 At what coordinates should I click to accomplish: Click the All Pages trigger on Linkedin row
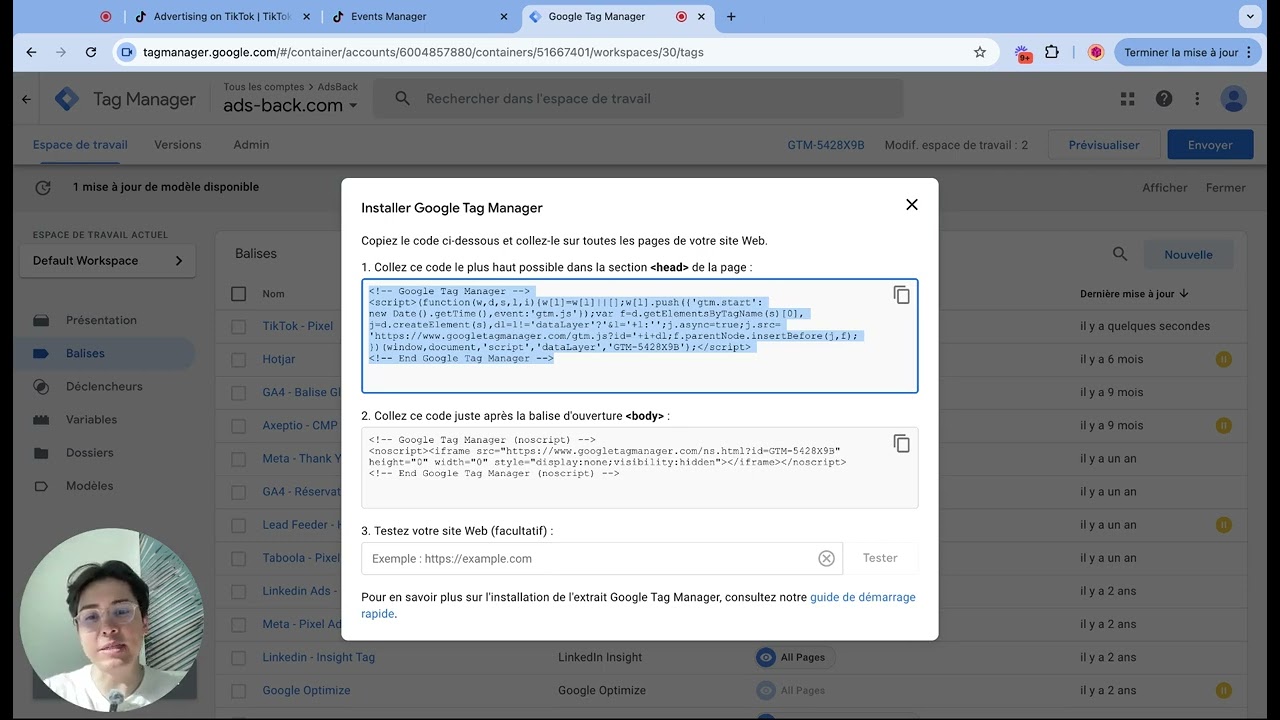click(x=795, y=657)
